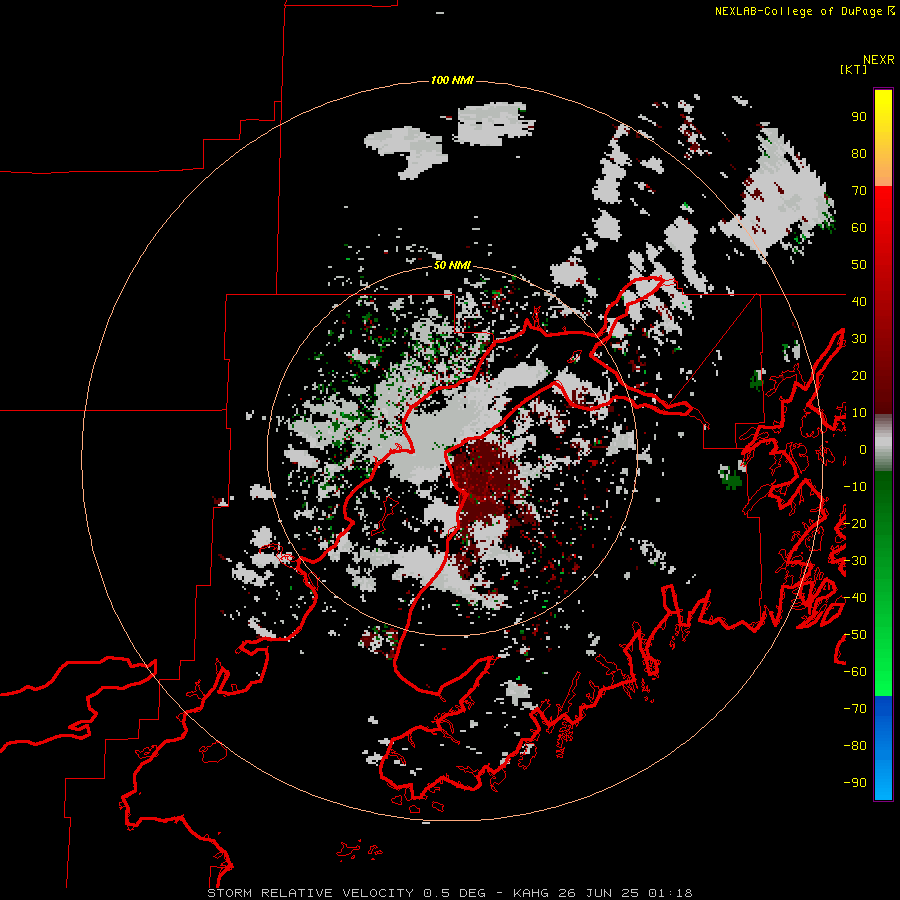Click the -10 value on the velocity scale

click(x=855, y=487)
